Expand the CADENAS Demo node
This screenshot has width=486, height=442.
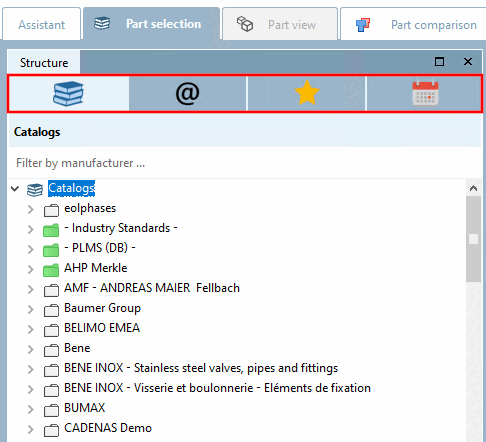click(x=31, y=429)
